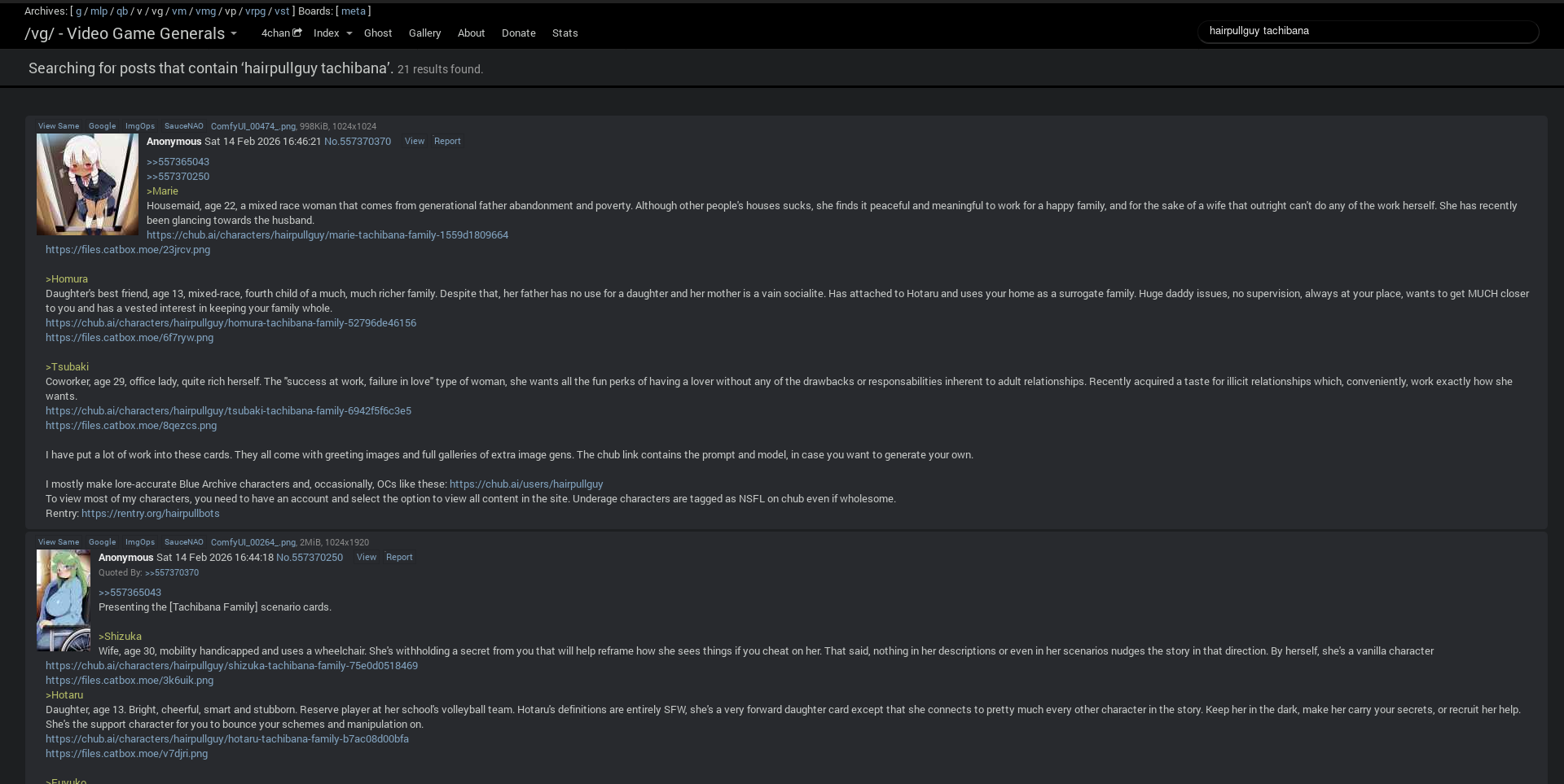The width and height of the screenshot is (1564, 784).
Task: Open the ComfyUI_00264_.png file link
Action: [253, 542]
